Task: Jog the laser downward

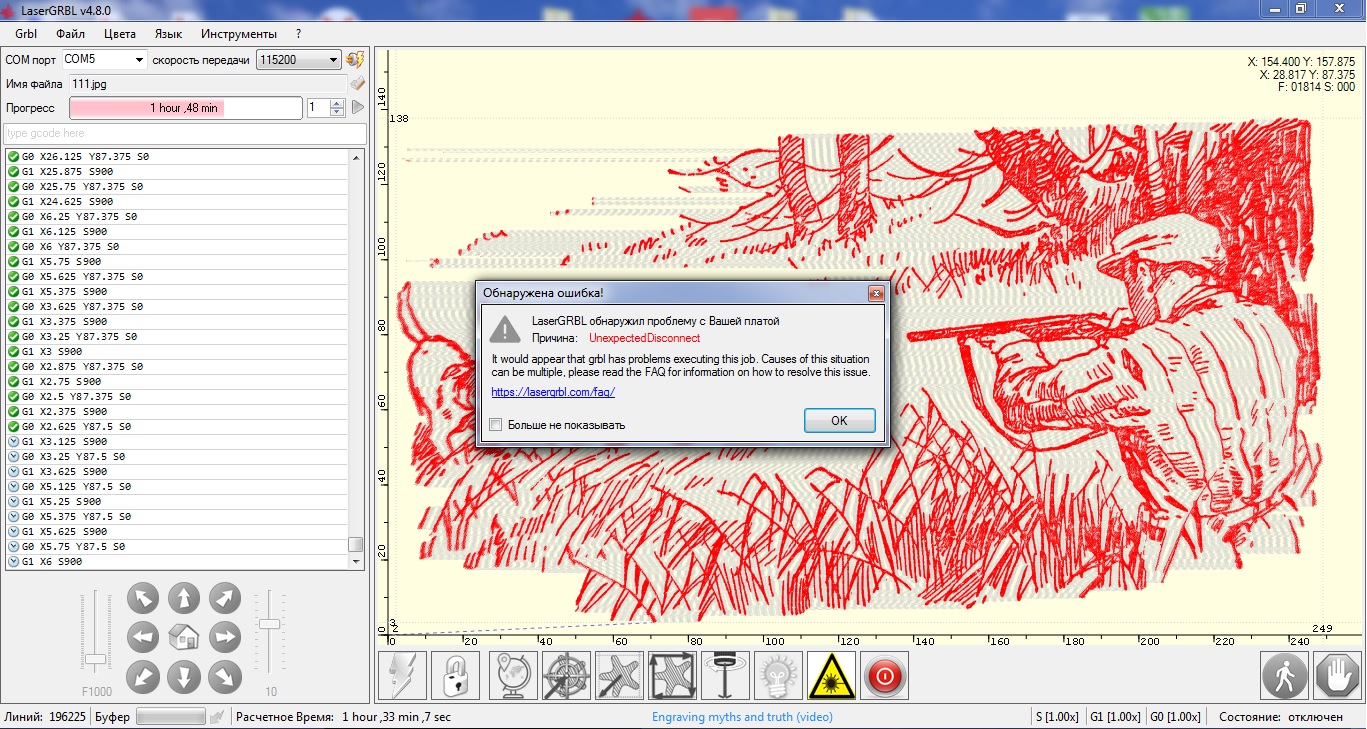Action: click(184, 677)
